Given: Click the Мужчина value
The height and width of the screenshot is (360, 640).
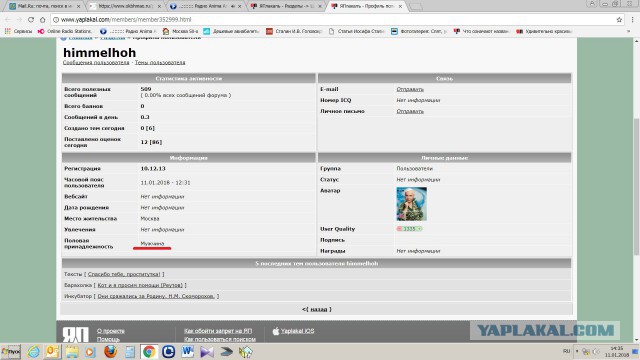Looking at the screenshot, I should [152, 243].
